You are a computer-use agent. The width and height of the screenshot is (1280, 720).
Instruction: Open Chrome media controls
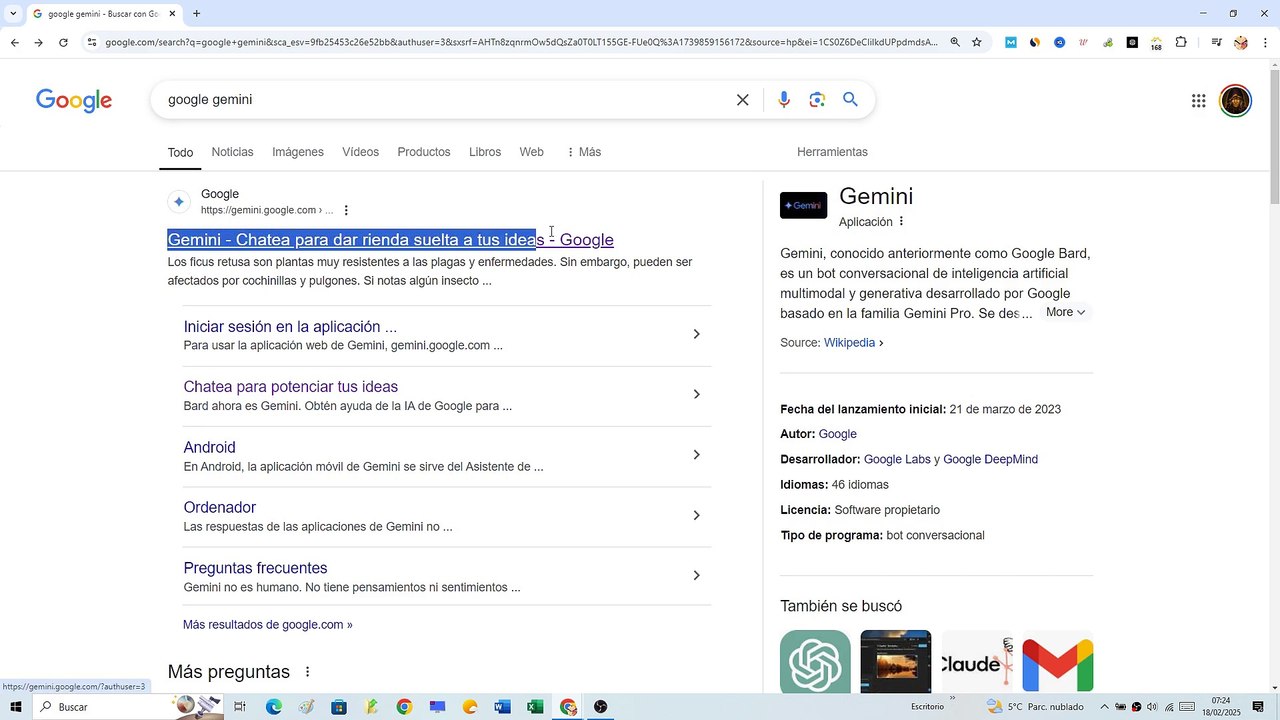pos(1216,42)
